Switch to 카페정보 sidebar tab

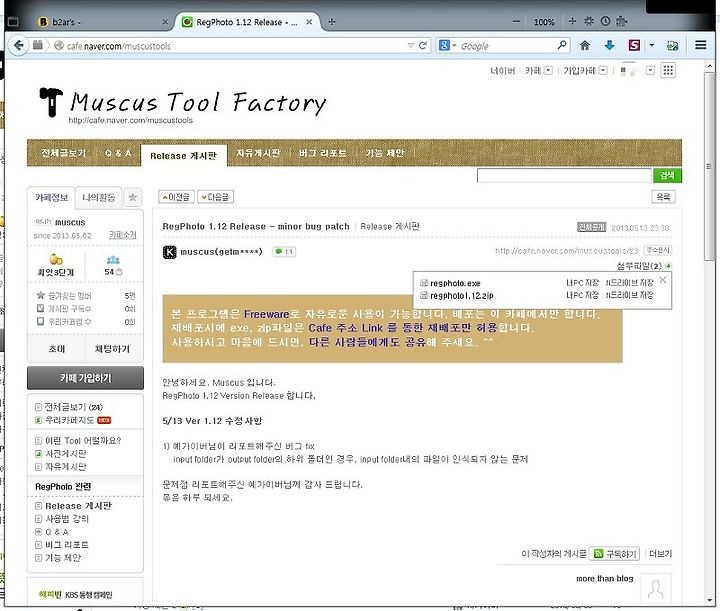51,197
